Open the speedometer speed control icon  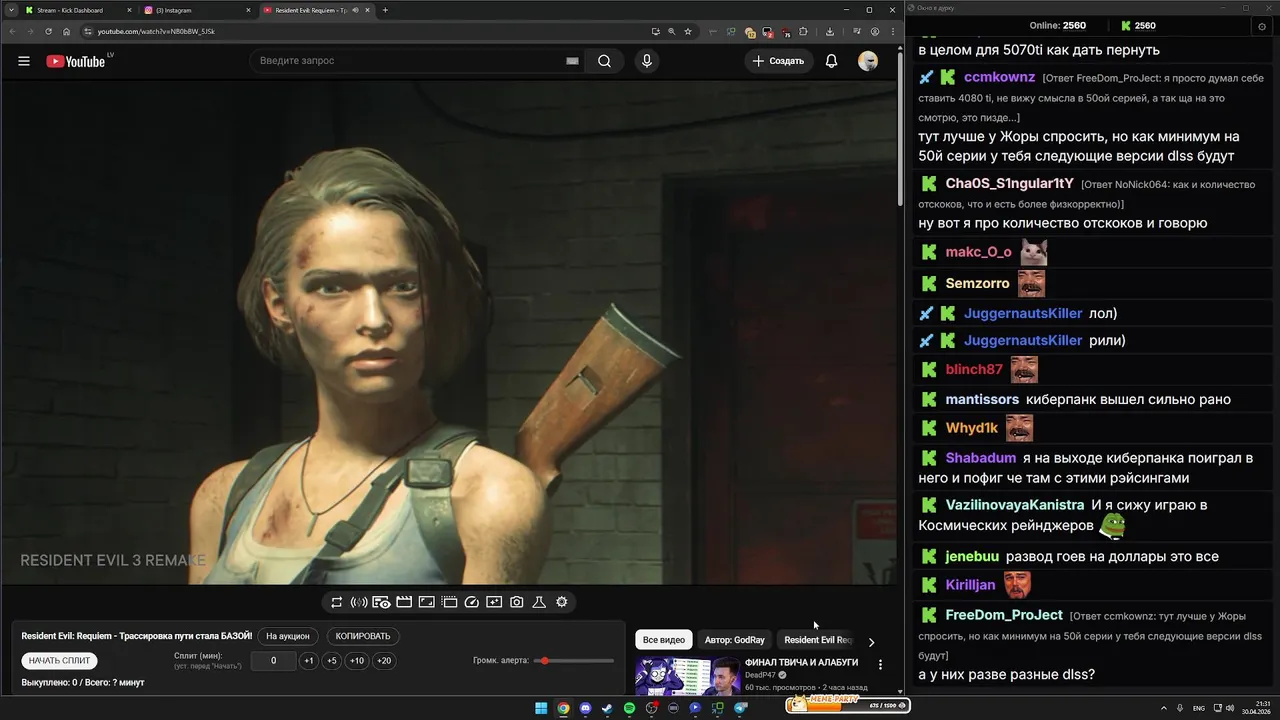(472, 602)
